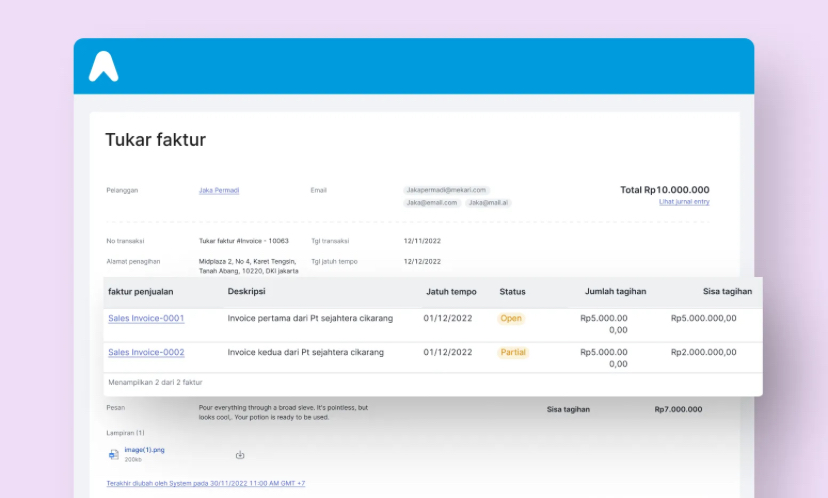Select the Jakapermadi@mekari.com email chip

click(x=446, y=190)
